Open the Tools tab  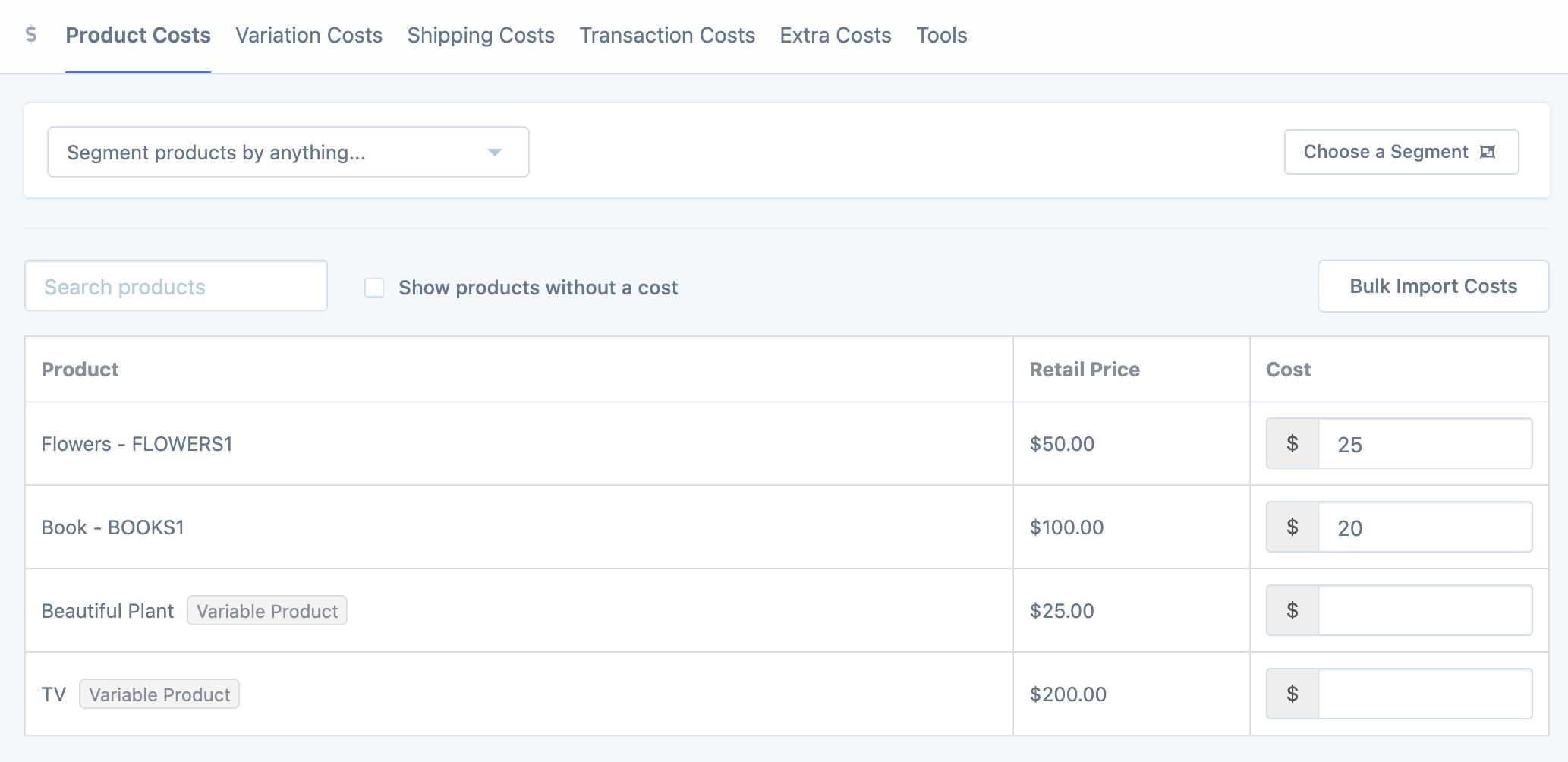click(x=941, y=36)
